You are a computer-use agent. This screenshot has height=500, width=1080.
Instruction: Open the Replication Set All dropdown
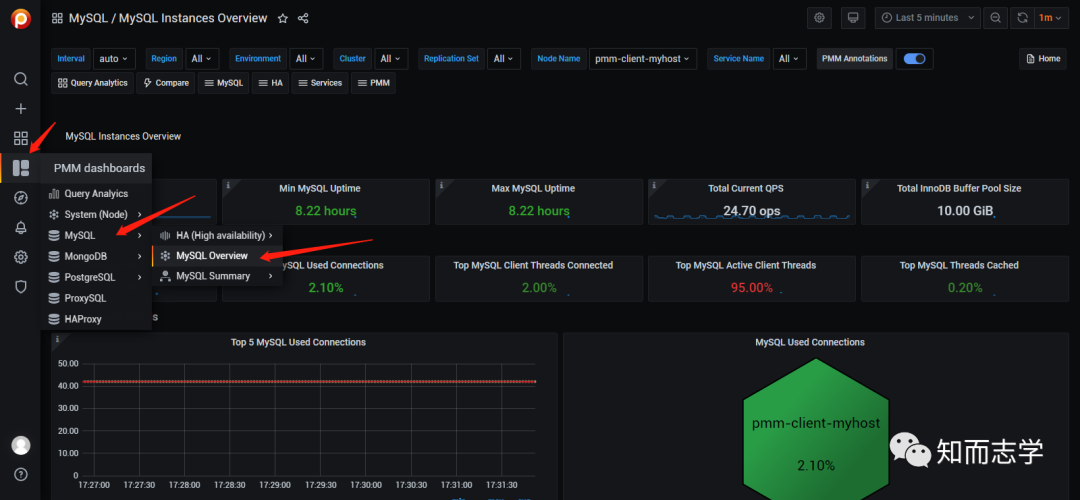point(503,59)
